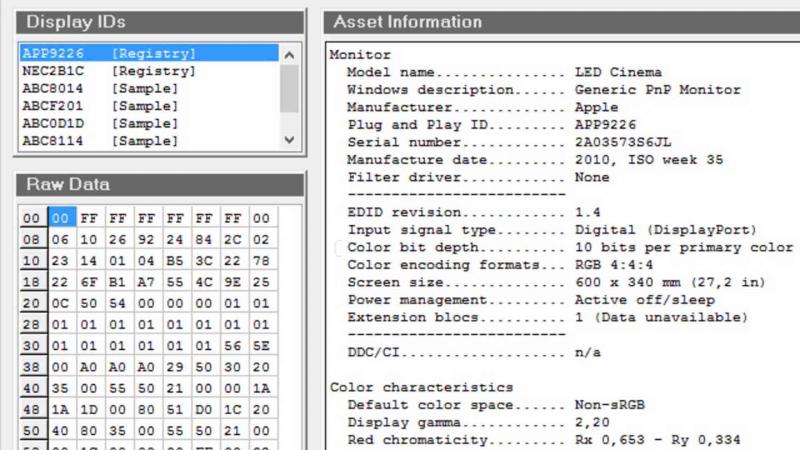Click the Color characteristics heading
The width and height of the screenshot is (800, 450).
pos(421,387)
